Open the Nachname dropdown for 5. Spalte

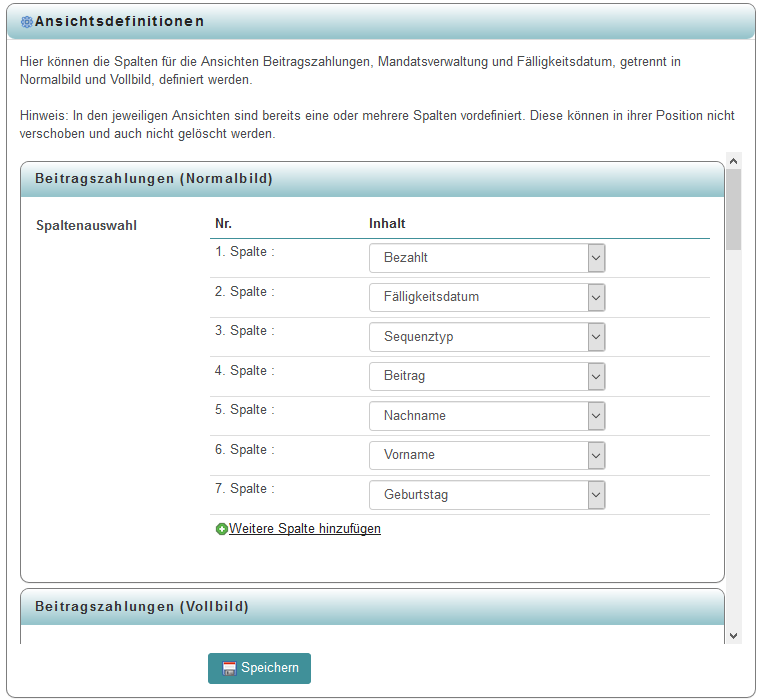(487, 416)
